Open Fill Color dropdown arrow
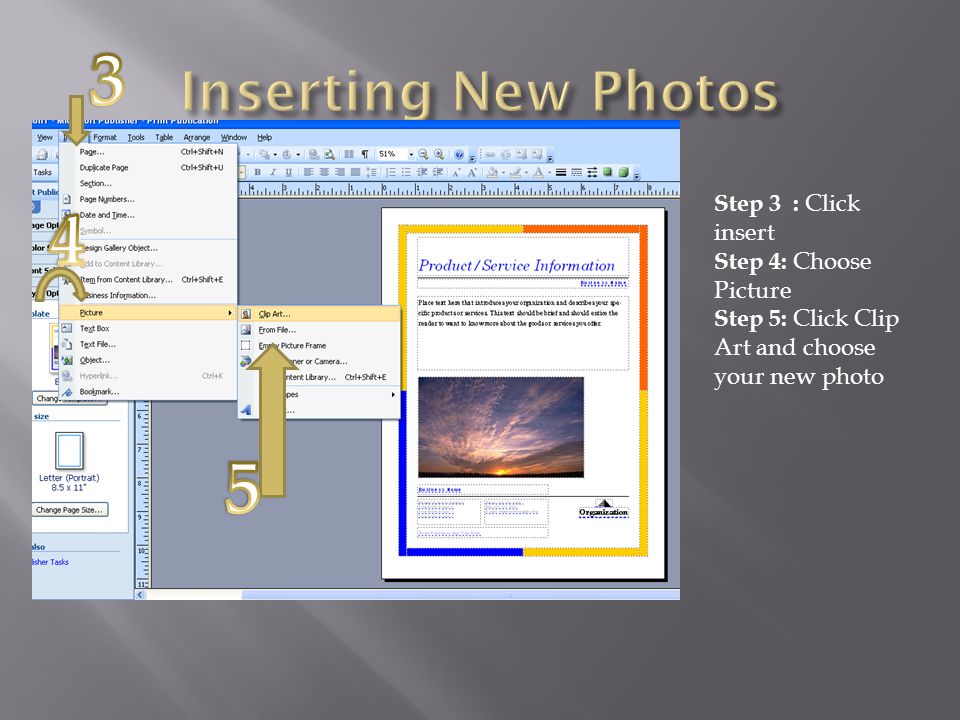 pos(503,172)
